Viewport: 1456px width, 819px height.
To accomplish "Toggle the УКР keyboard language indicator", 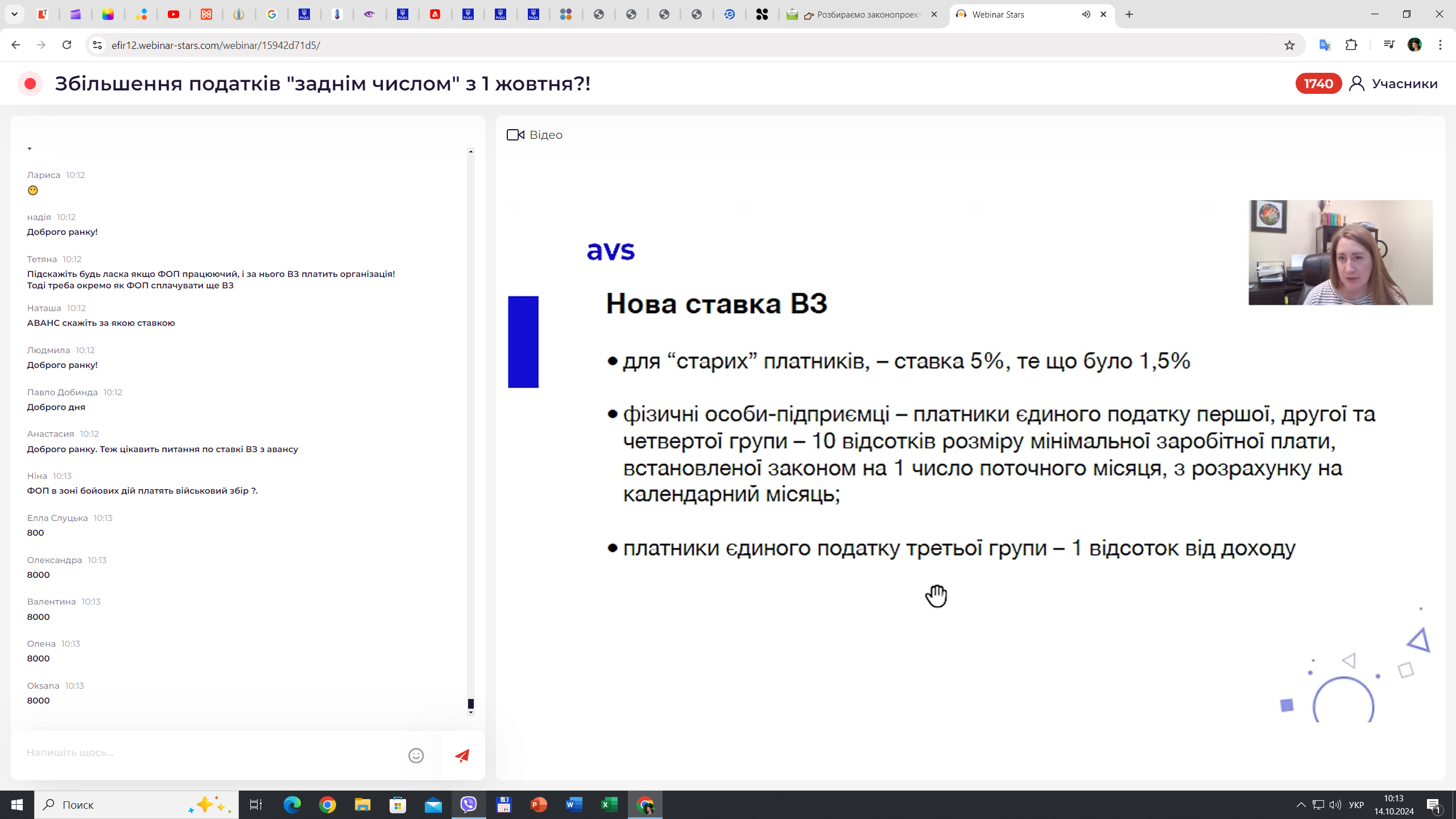I will [1356, 805].
